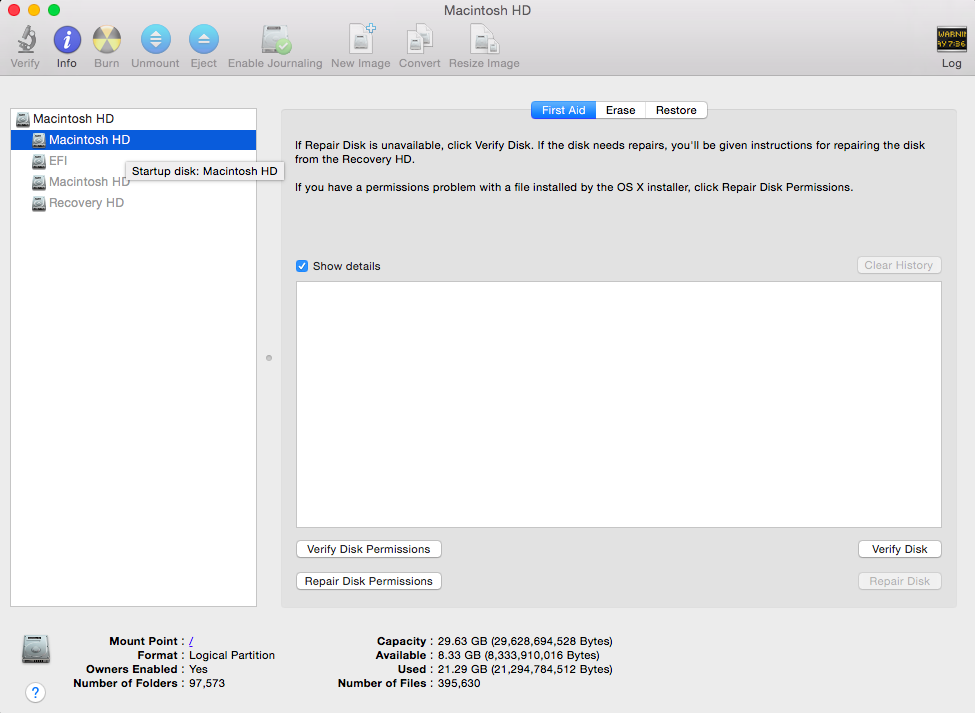Click the Clear History button

coord(899,265)
